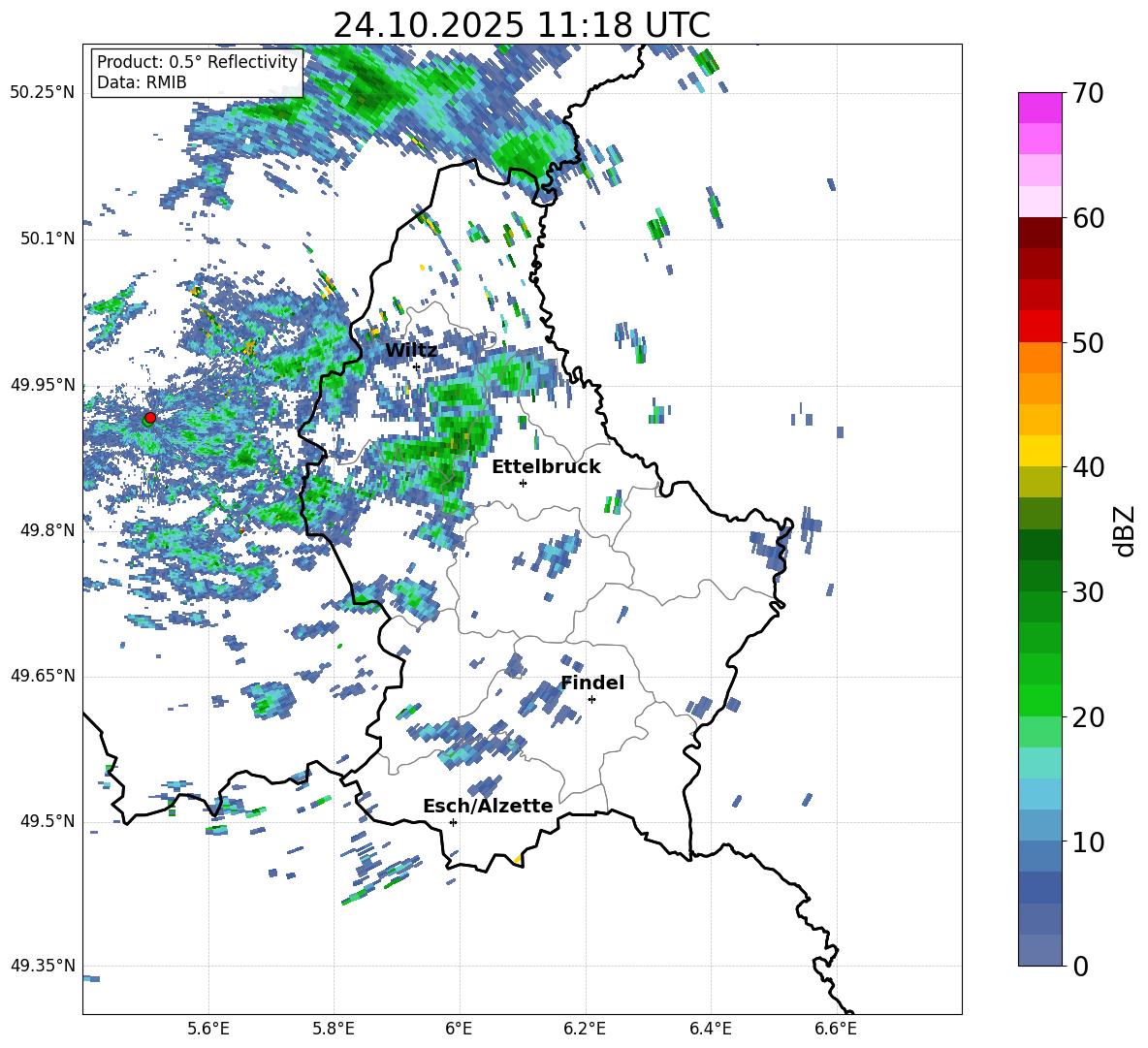Screen dimensions: 1148x1048
Task: Click the 49.65°N latitude label
Action: coord(43,676)
